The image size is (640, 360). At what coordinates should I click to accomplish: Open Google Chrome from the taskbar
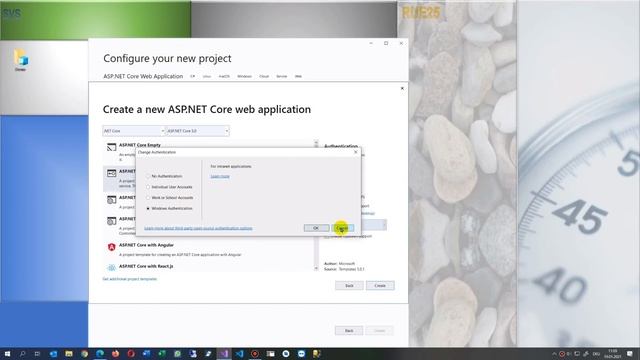(x=84, y=354)
